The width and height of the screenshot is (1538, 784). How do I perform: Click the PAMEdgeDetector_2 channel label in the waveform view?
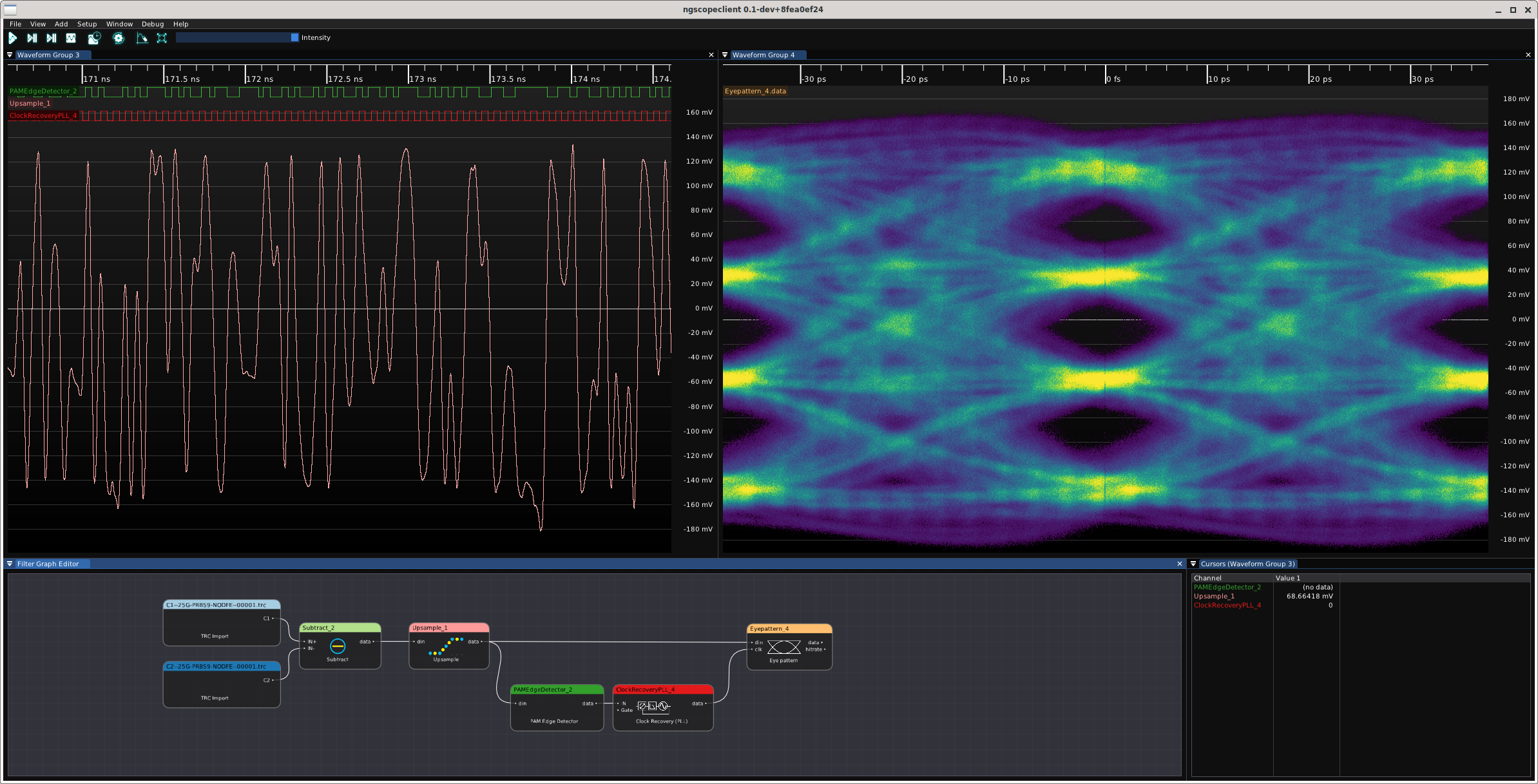(x=43, y=91)
